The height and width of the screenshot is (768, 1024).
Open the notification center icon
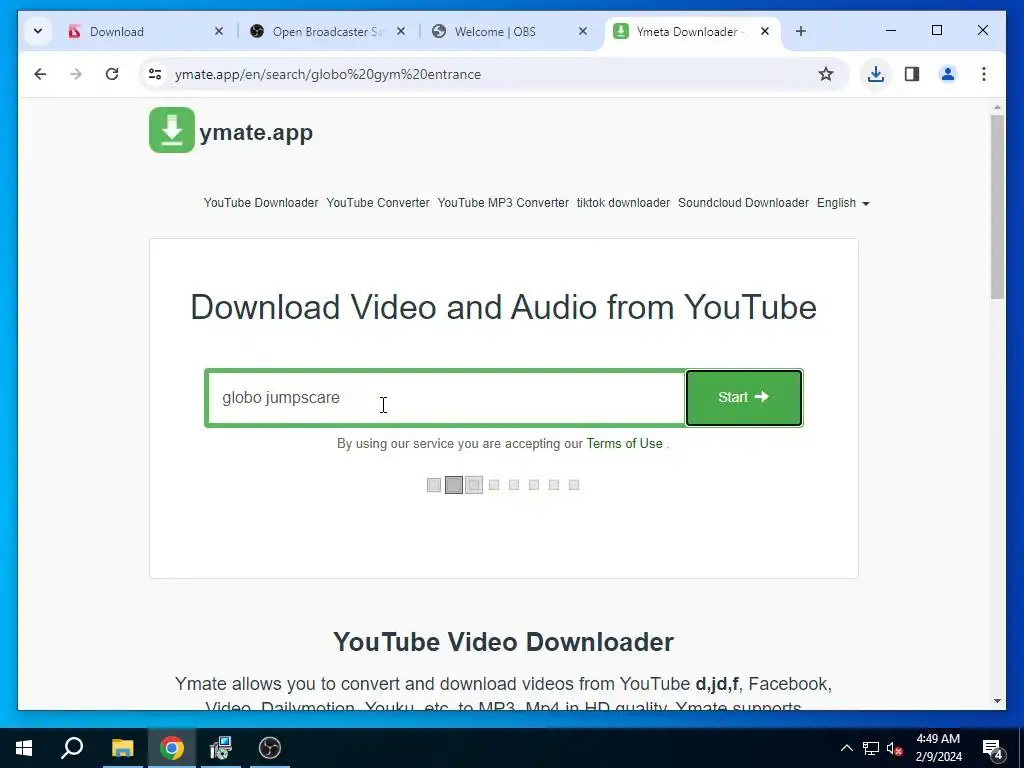coord(993,749)
